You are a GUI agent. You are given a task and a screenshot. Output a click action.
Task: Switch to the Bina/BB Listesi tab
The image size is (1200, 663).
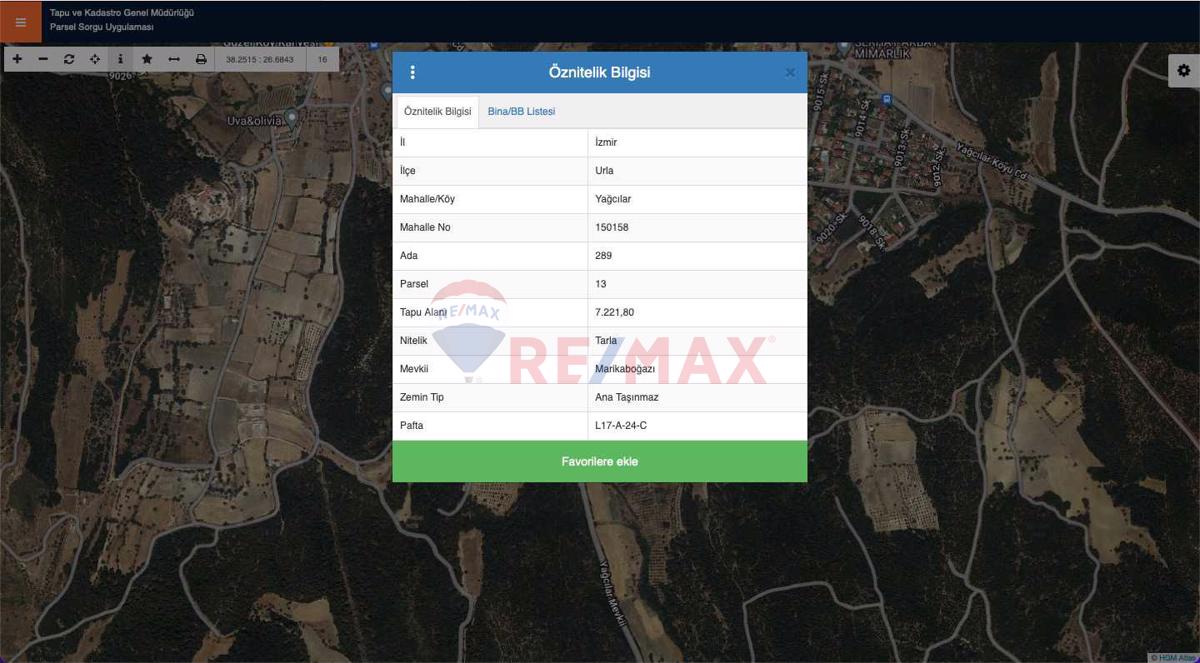pos(519,111)
